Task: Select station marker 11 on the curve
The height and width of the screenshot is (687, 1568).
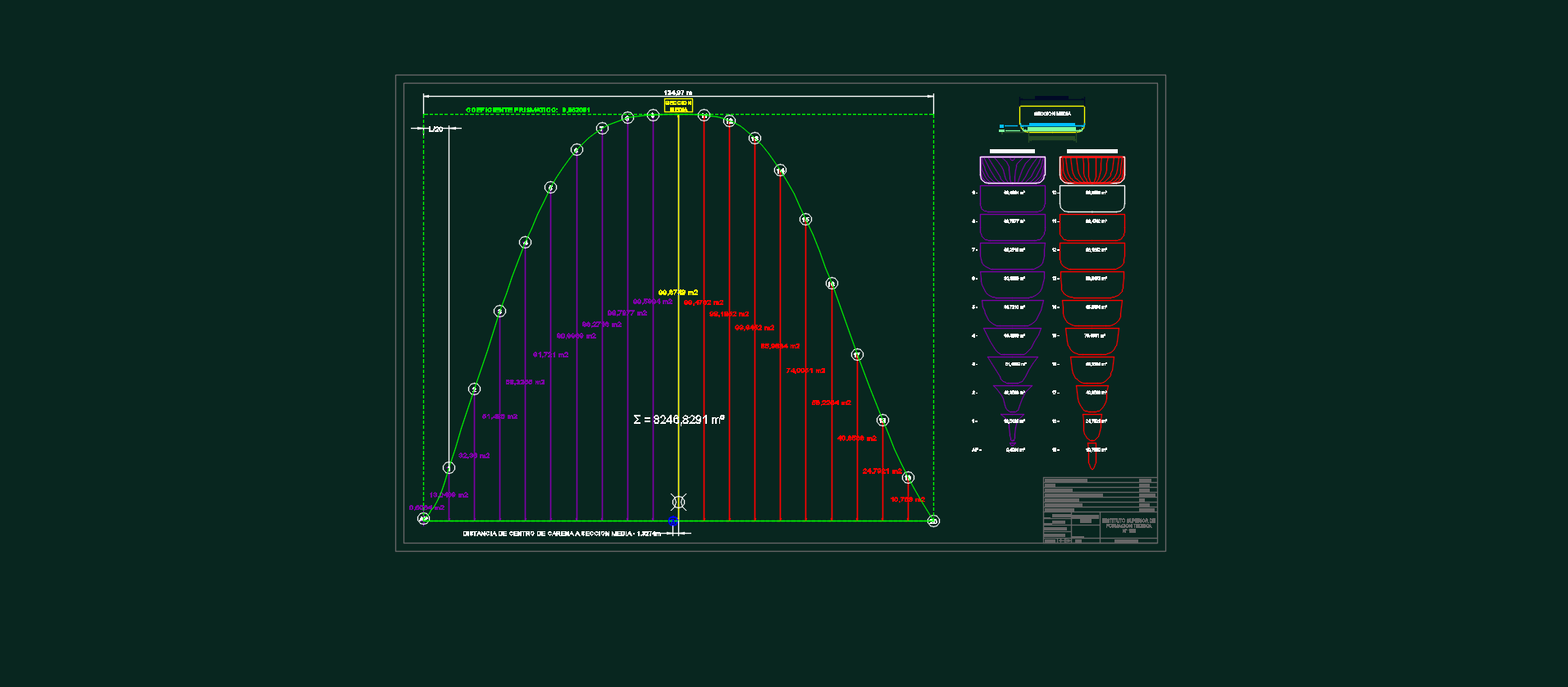Action: (704, 116)
